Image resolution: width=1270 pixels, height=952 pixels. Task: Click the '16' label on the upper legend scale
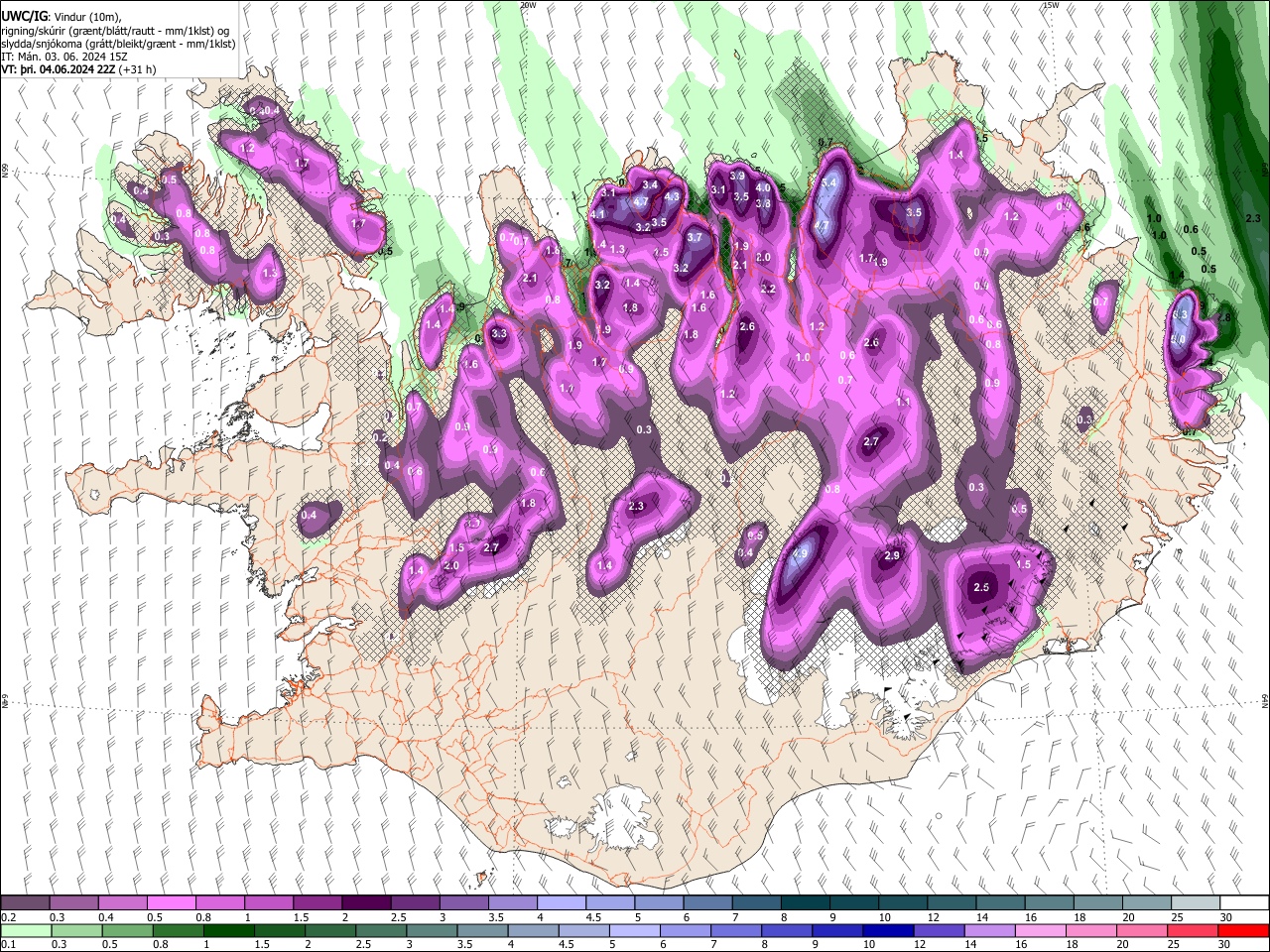tap(1029, 917)
